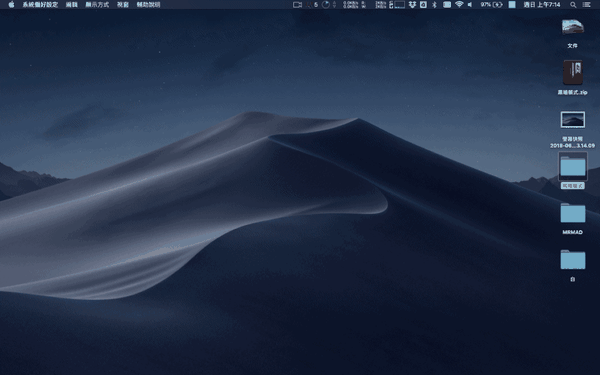Viewport: 600px width, 375px height.
Task: Open the Apple menu
Action: pos(11,5)
